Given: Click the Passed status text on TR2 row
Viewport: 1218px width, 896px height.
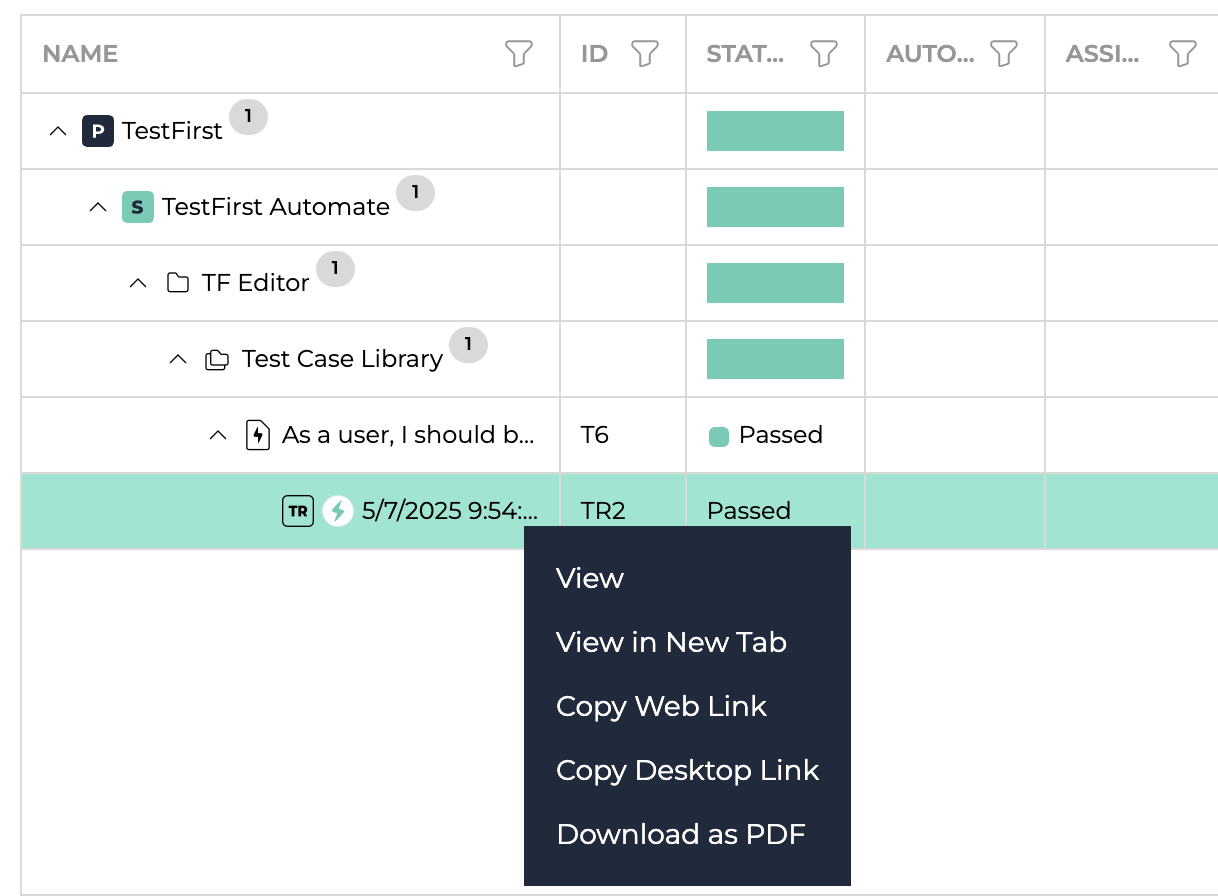Looking at the screenshot, I should coord(749,511).
